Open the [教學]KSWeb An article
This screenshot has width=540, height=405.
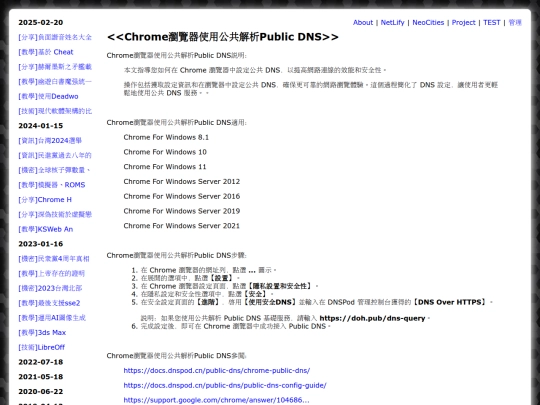click(45, 229)
